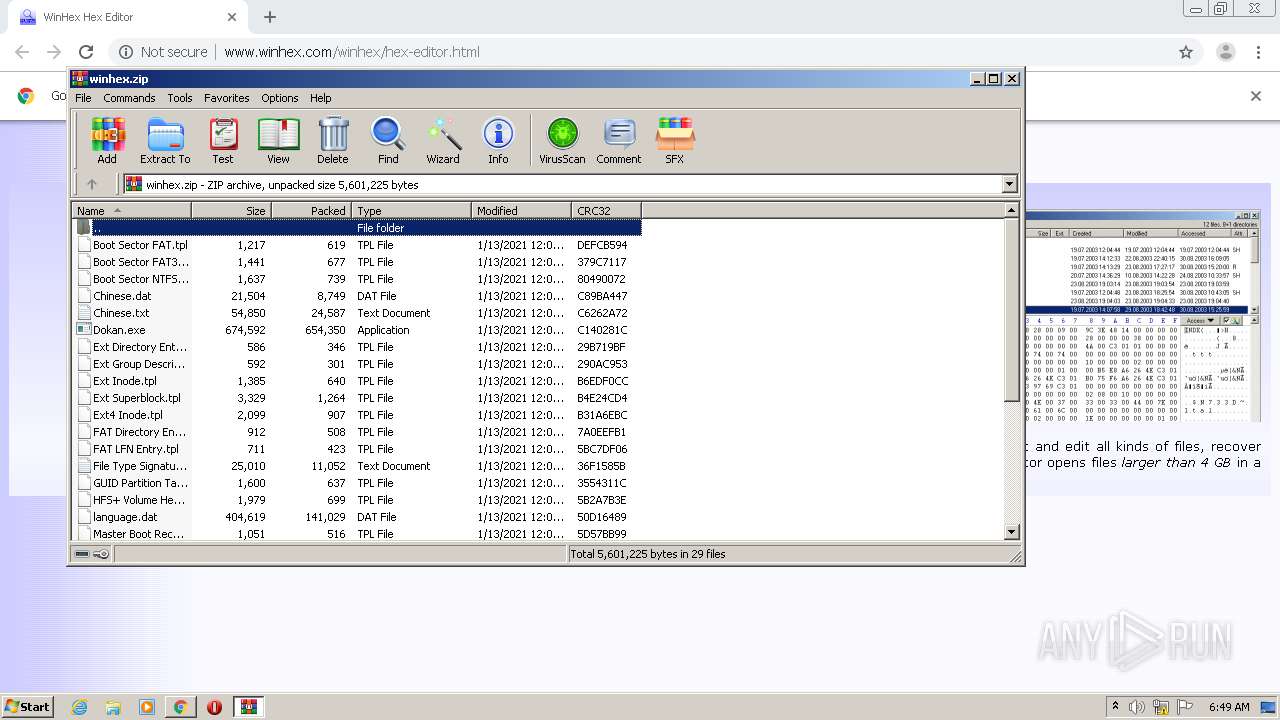
Task: Open Internet Explorer from taskbar
Action: 80,707
